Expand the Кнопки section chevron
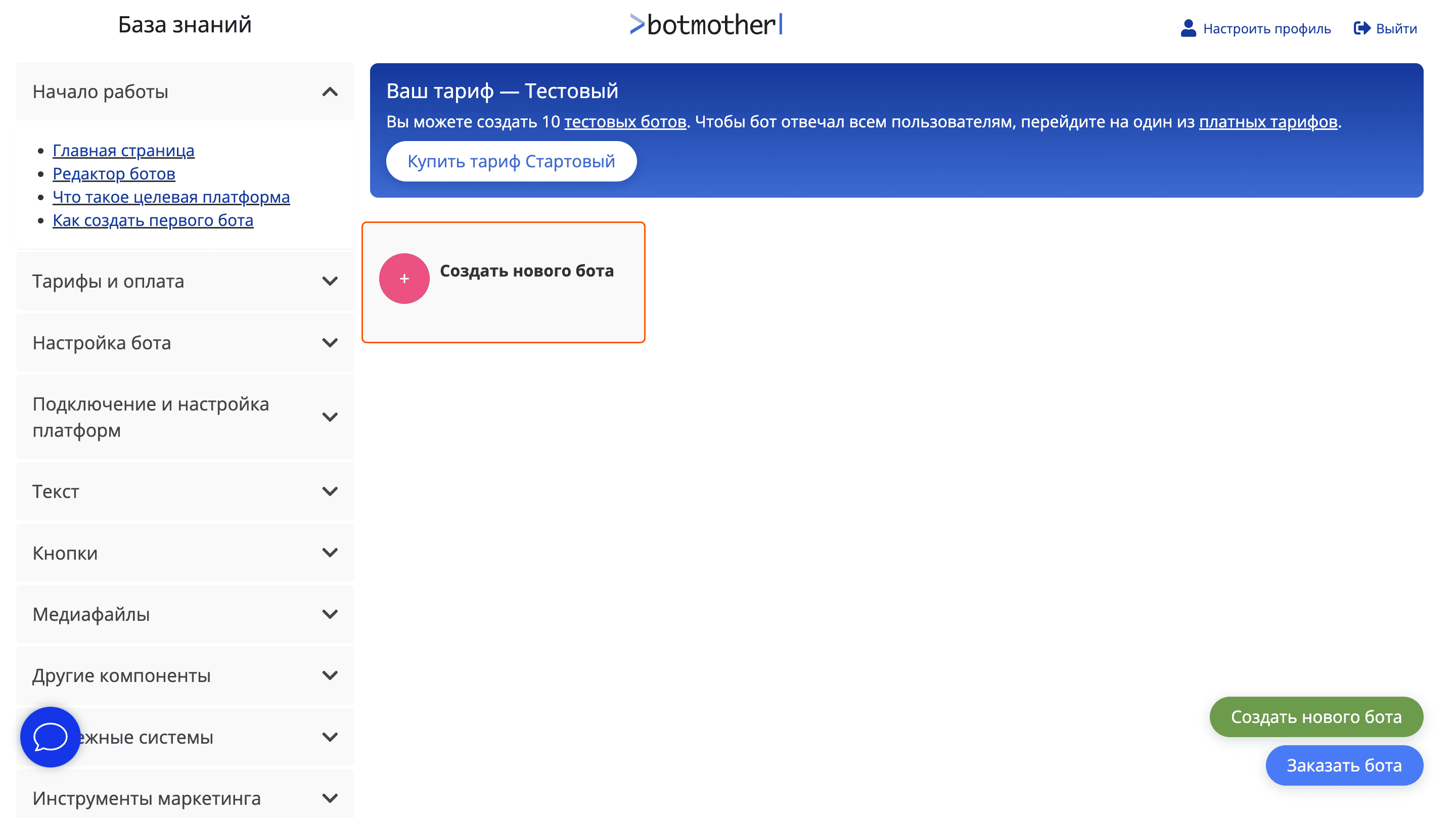 pos(330,552)
